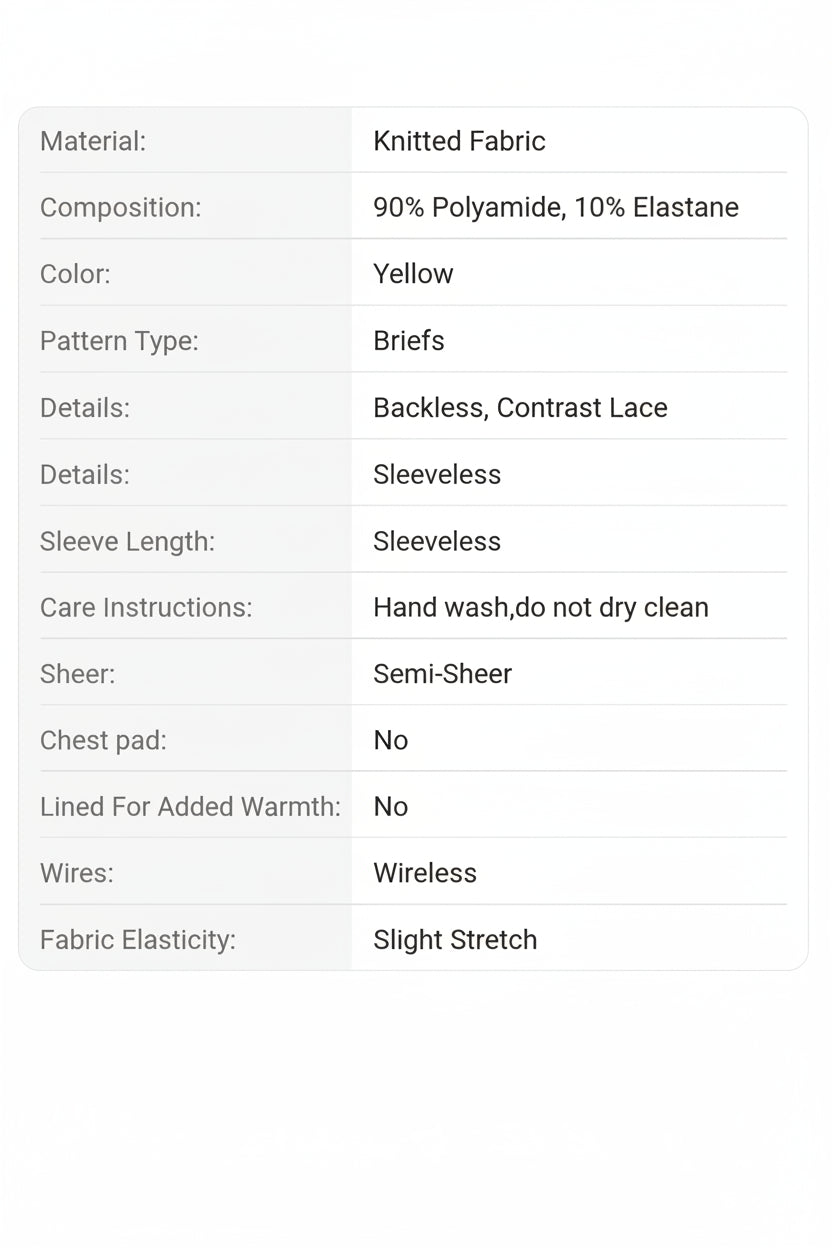Click the Composition label
The height and width of the screenshot is (1248, 832).
click(x=120, y=208)
